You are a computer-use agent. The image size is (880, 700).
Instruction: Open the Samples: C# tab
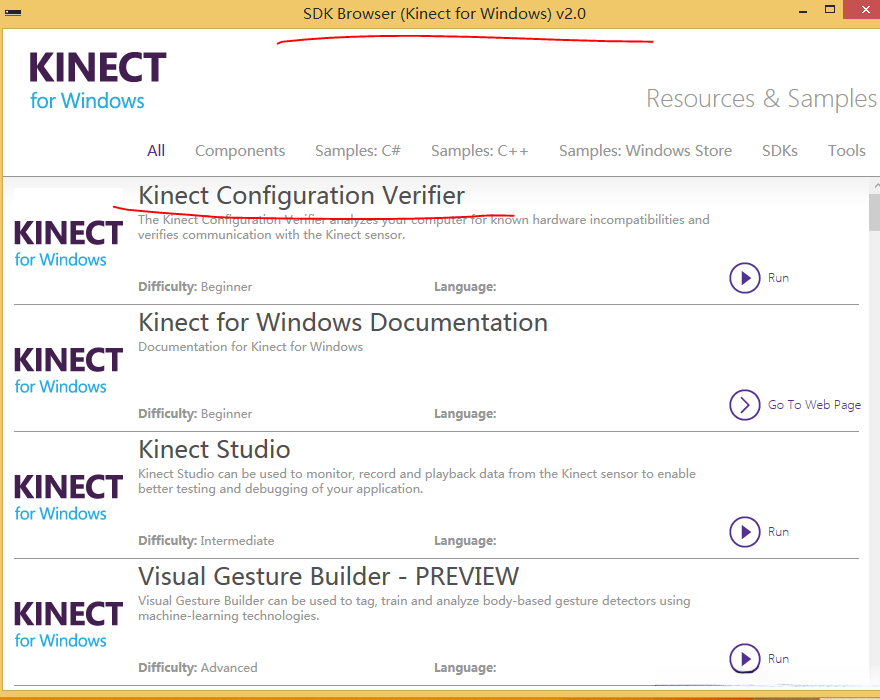358,150
